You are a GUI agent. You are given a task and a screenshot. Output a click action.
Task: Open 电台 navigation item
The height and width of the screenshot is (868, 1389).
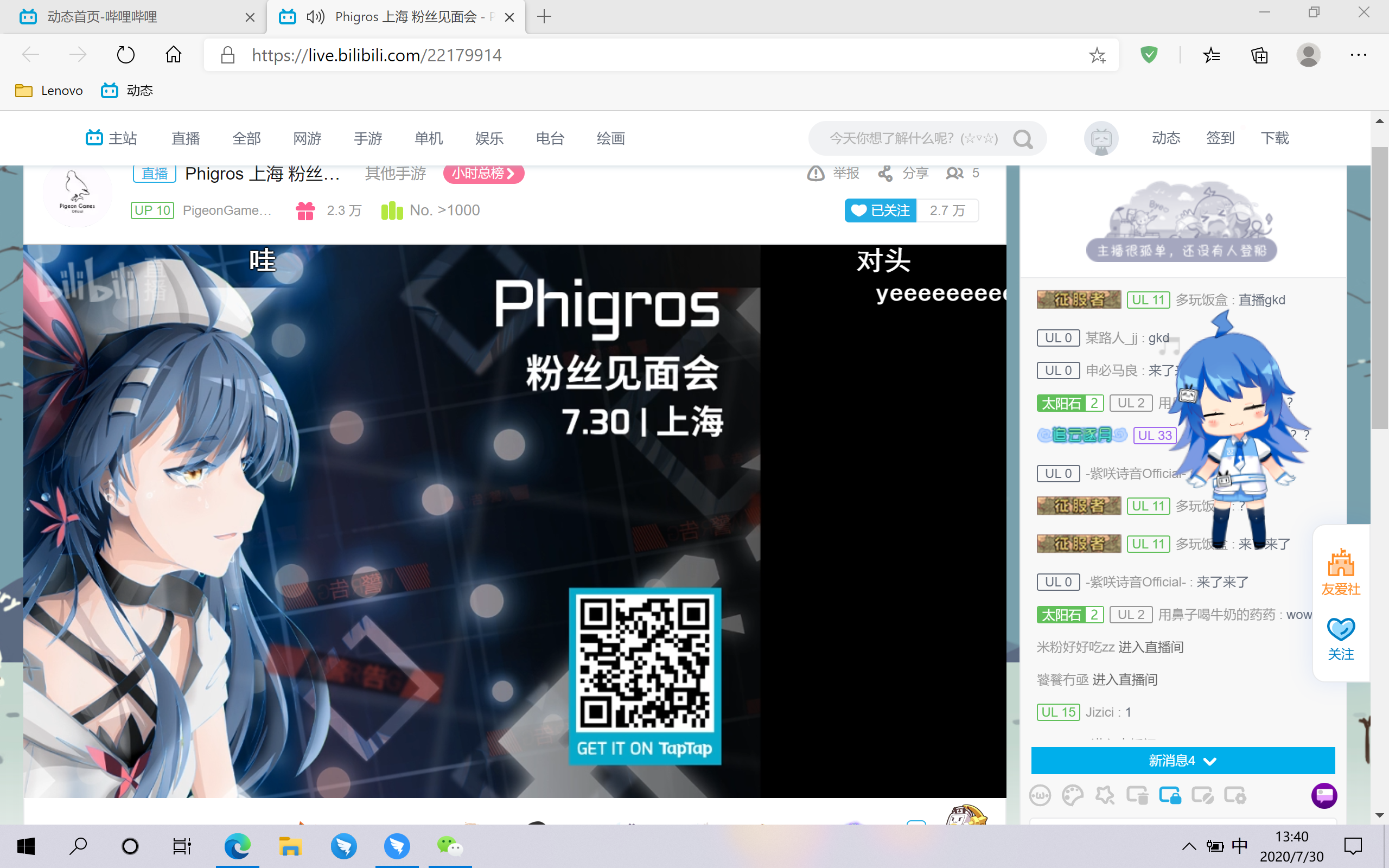[550, 138]
